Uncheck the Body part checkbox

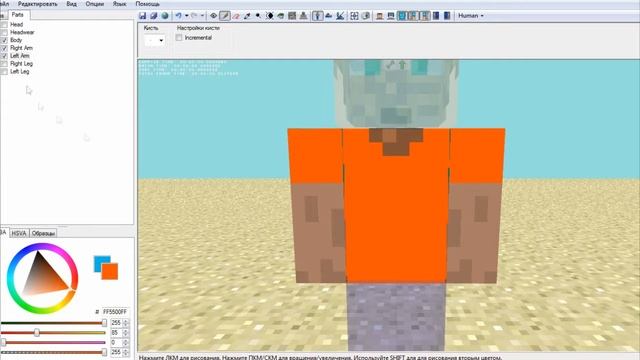click(4, 40)
